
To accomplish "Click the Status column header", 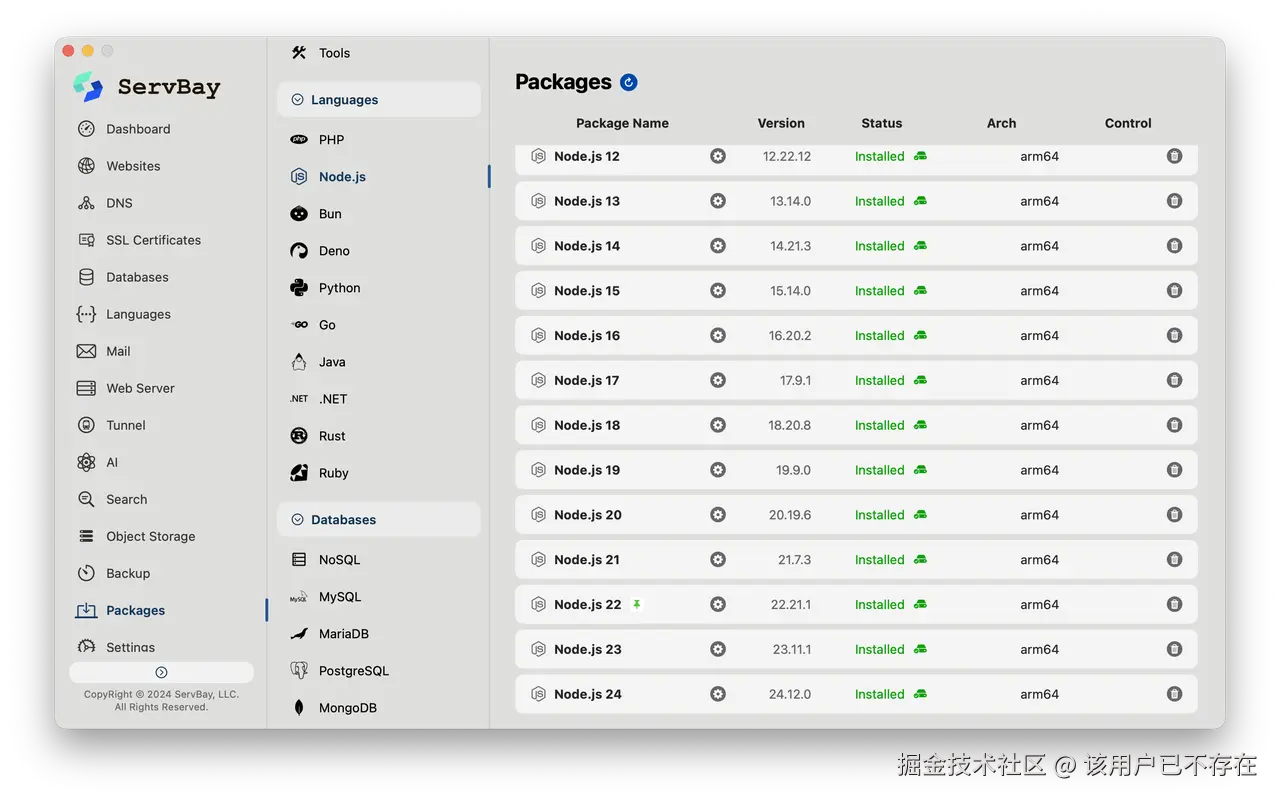I will pyautogui.click(x=881, y=123).
